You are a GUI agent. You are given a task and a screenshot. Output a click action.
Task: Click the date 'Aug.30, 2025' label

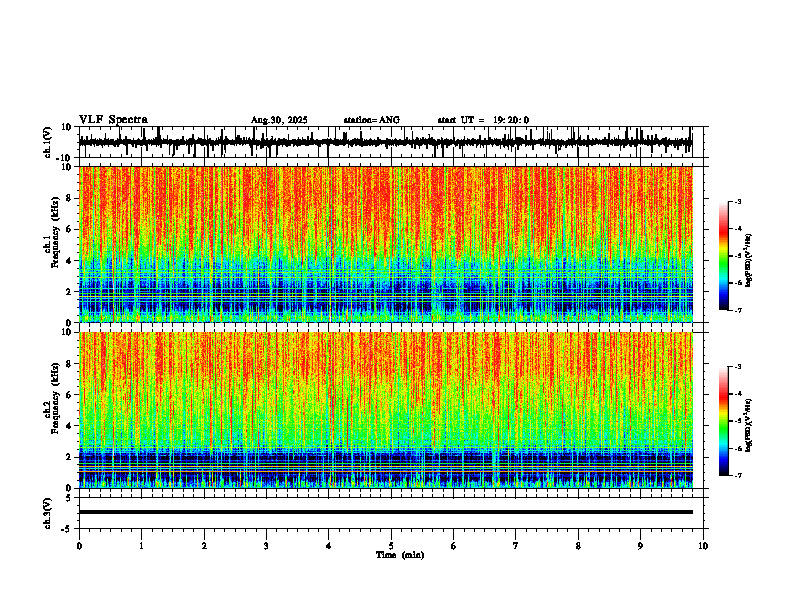pos(279,120)
